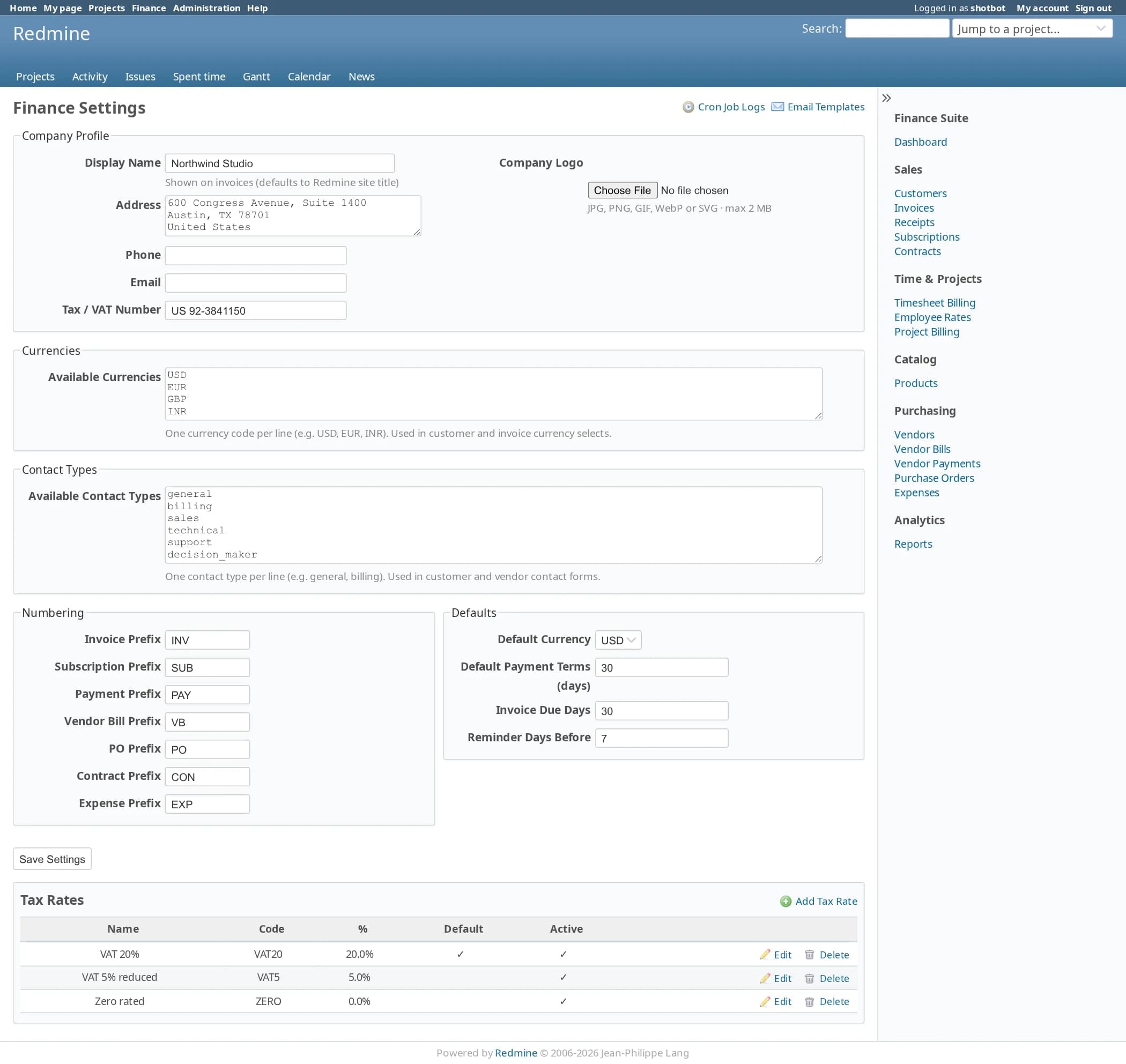Open Help in the top menu

(x=257, y=8)
